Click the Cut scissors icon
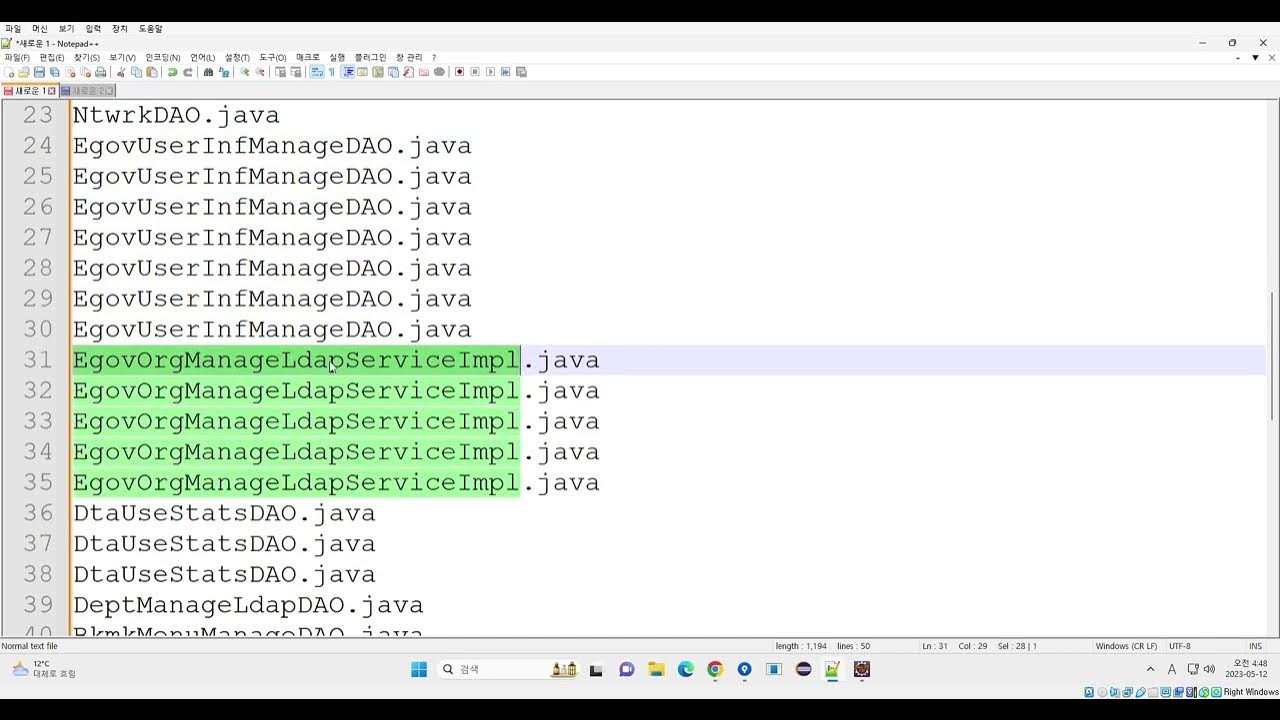Viewport: 1280px width, 720px height. pyautogui.click(x=121, y=72)
